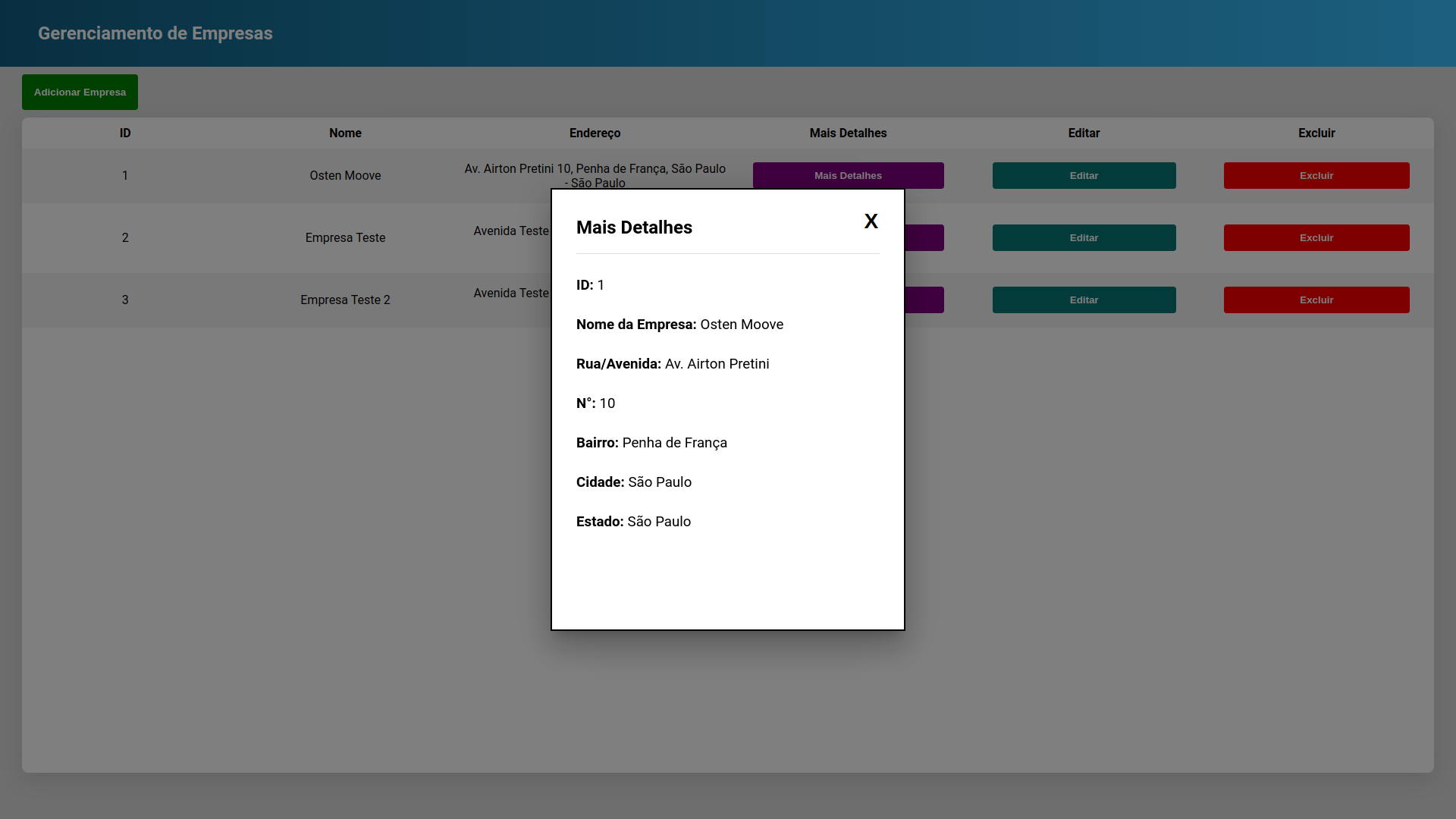1456x819 pixels.
Task: Select the Excluir column header
Action: click(1316, 133)
